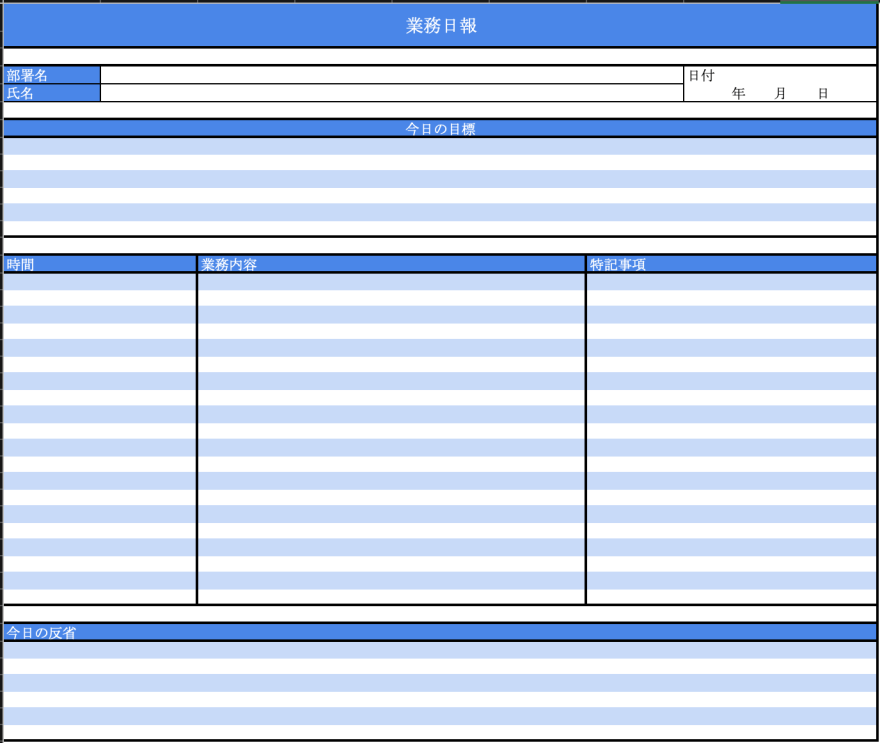This screenshot has width=880, height=743.
Task: Click the 氏名 input field
Action: pos(390,92)
